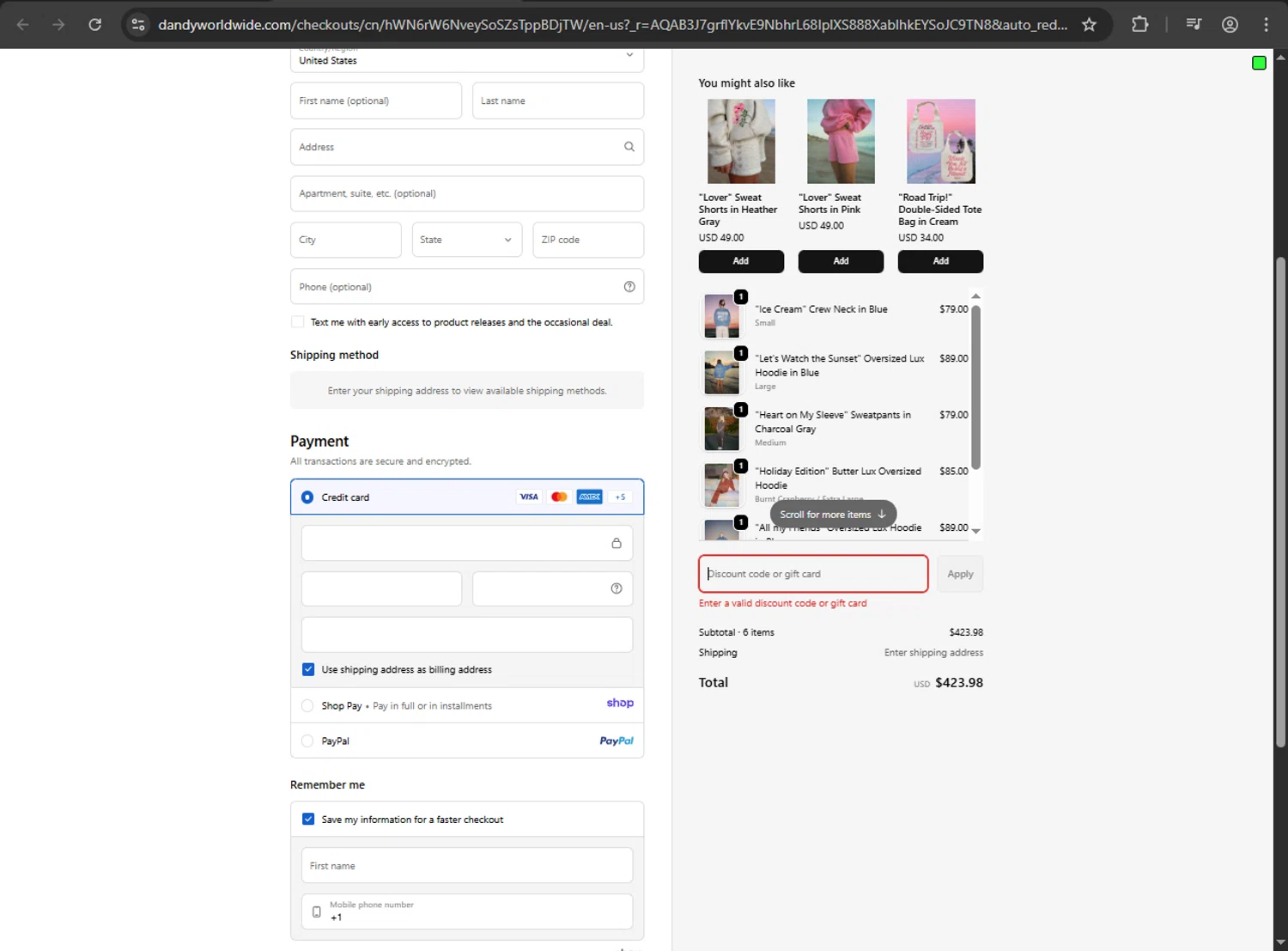
Task: Select PayPal payment option
Action: (307, 741)
